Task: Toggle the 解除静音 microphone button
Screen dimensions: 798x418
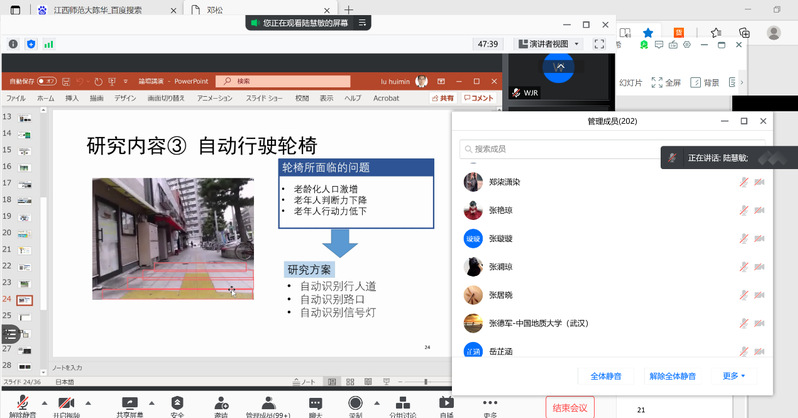Action: (18, 402)
